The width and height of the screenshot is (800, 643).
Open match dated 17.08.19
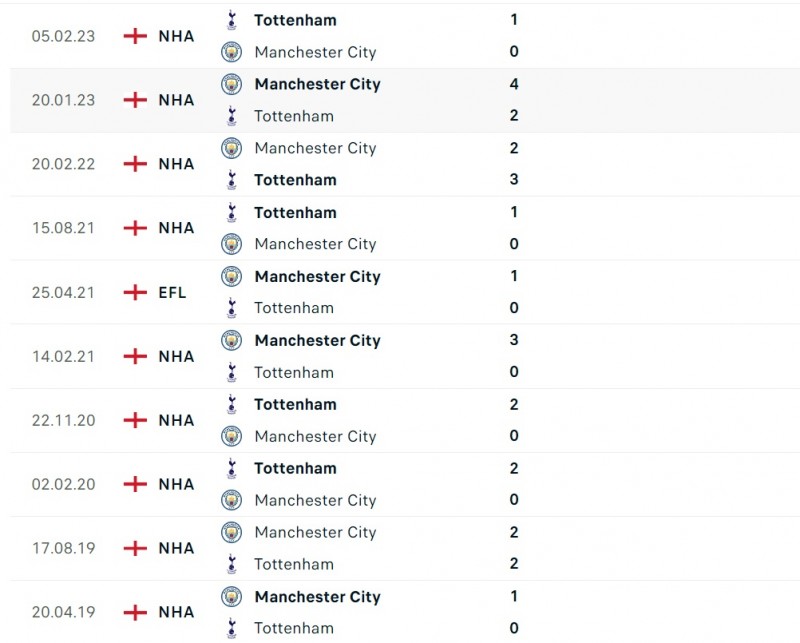pos(63,548)
